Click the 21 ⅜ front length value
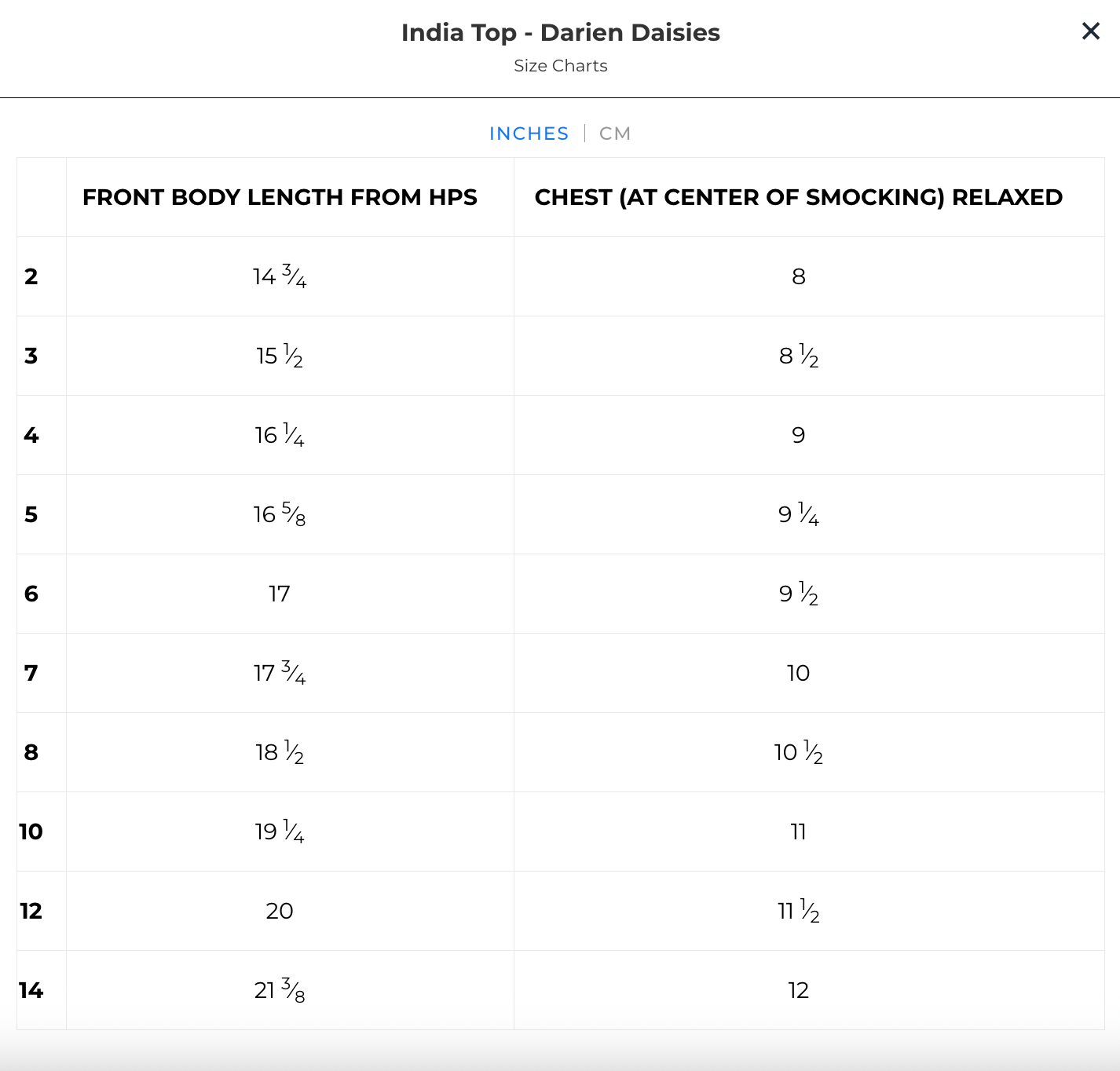This screenshot has width=1120, height=1071. (280, 990)
